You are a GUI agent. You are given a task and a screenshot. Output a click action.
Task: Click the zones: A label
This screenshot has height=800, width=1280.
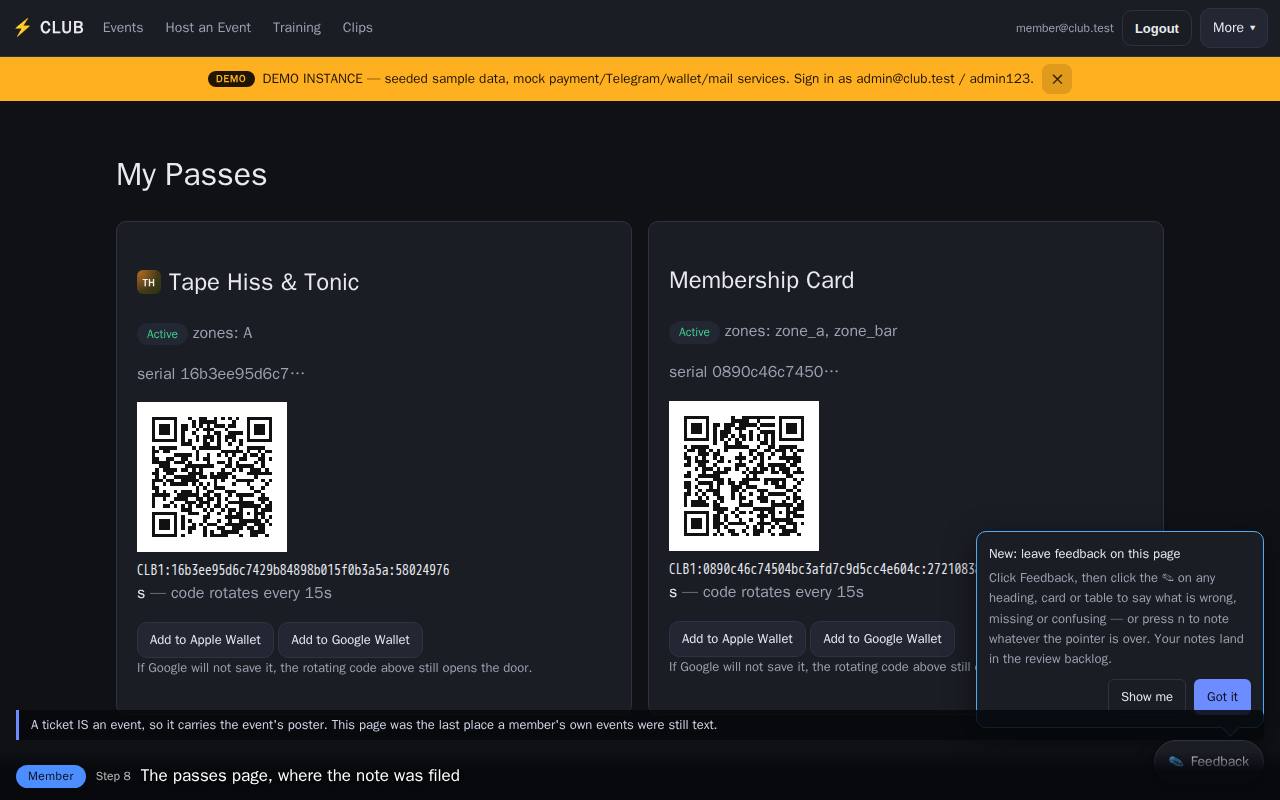click(x=222, y=333)
